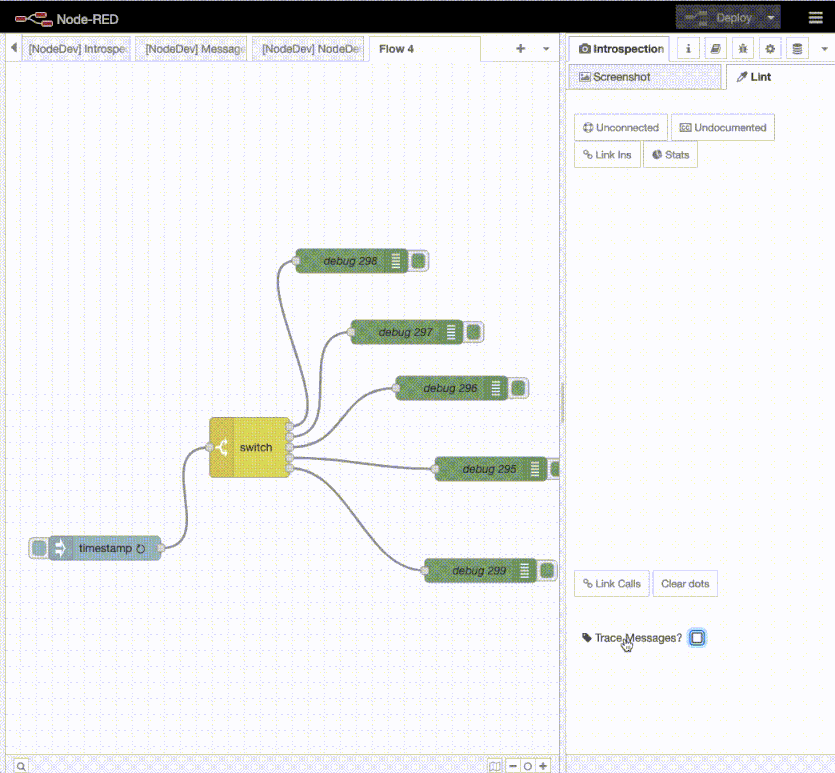Select the Introspection sidebar tab
Viewport: 835px width, 773px height.
(x=620, y=49)
